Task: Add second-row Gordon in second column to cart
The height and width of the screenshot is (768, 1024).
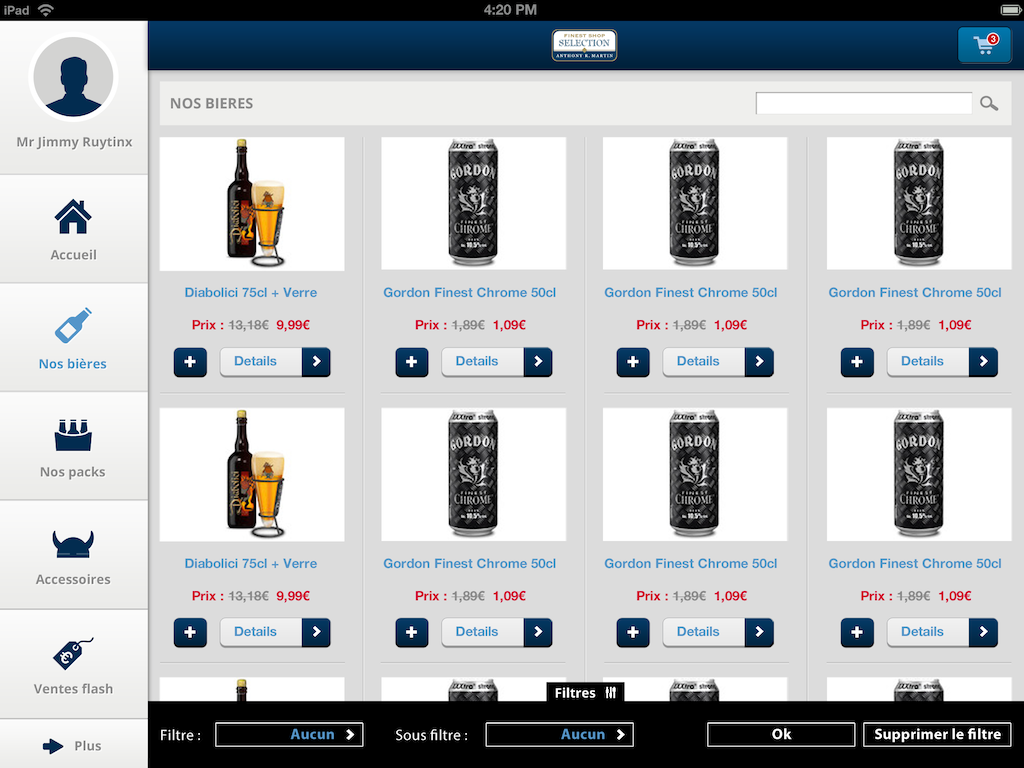Action: (411, 632)
